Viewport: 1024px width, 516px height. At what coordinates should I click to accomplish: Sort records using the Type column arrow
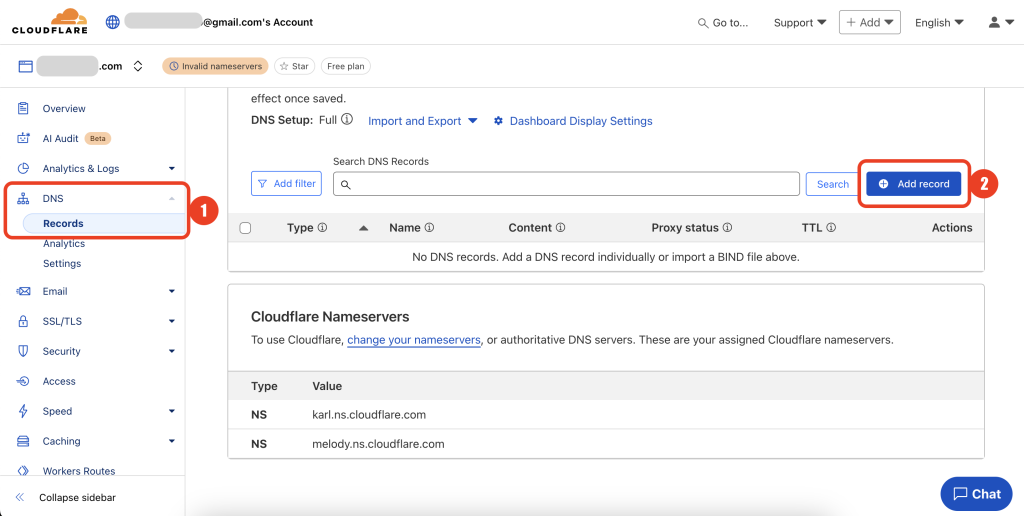click(x=364, y=228)
